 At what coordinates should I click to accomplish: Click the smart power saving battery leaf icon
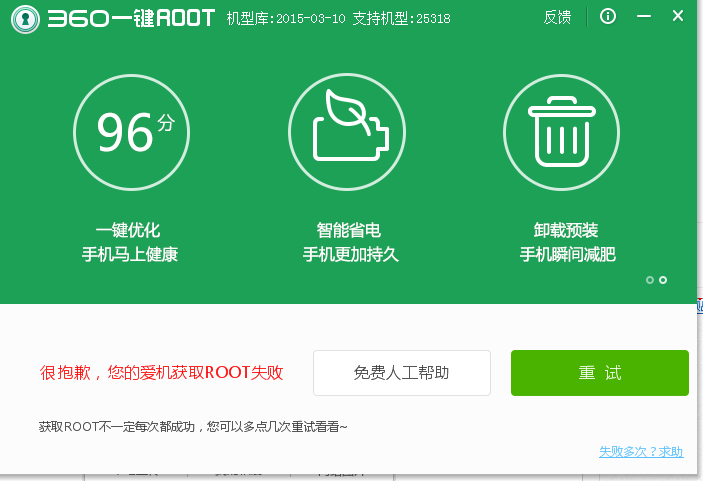tap(347, 132)
